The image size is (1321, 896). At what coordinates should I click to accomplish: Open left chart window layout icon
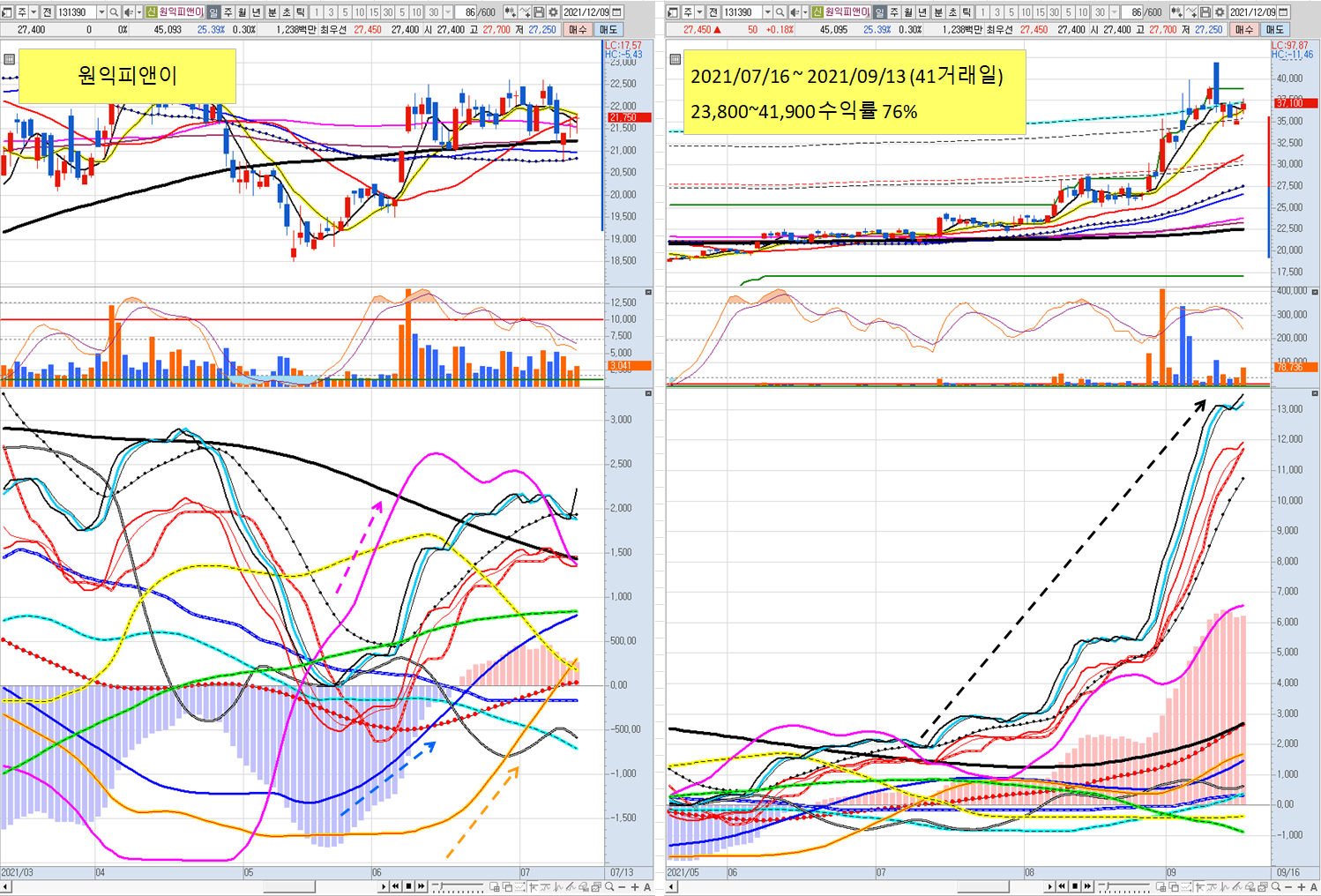7,12
